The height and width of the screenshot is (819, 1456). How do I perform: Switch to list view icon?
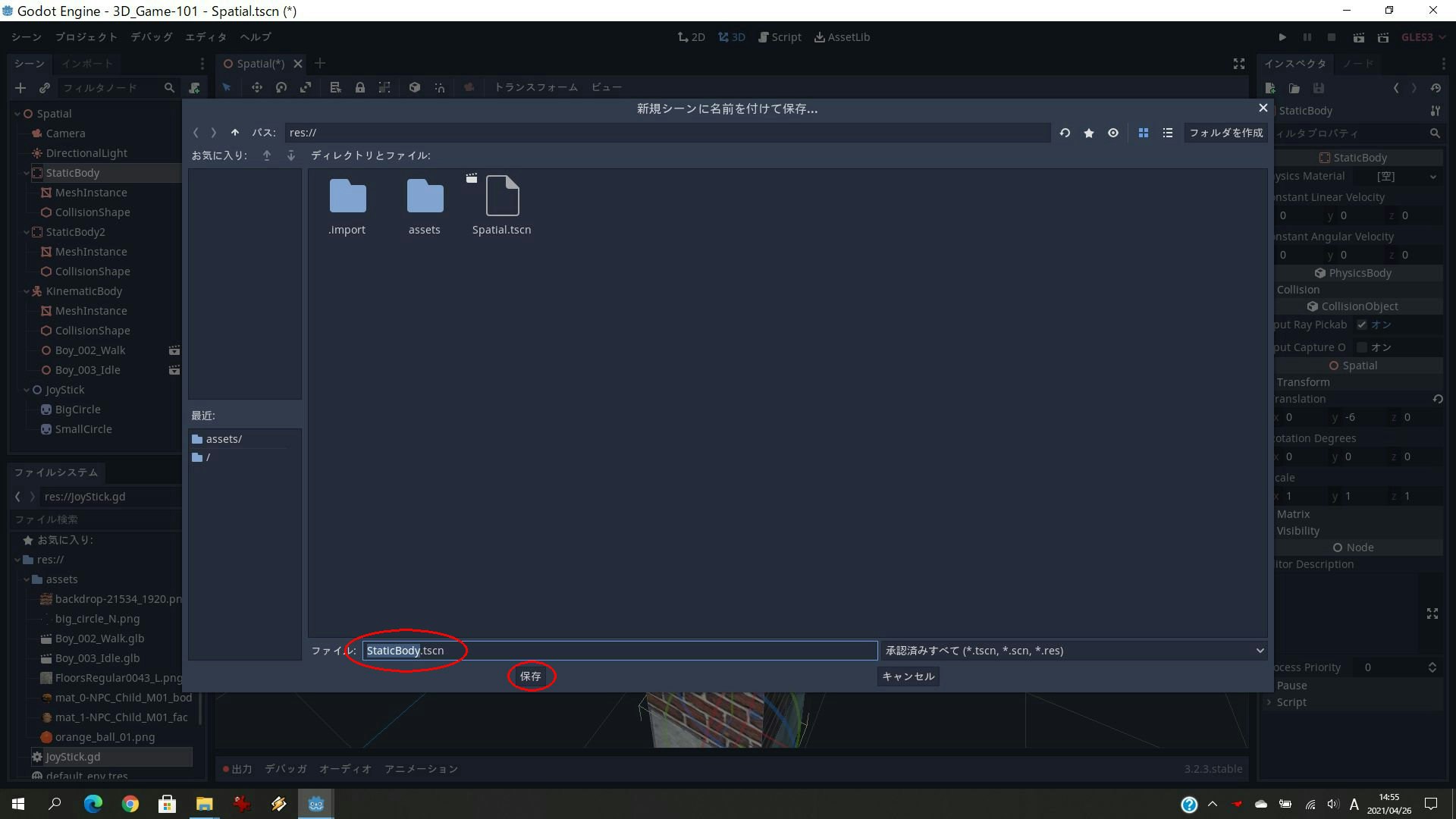pos(1168,133)
